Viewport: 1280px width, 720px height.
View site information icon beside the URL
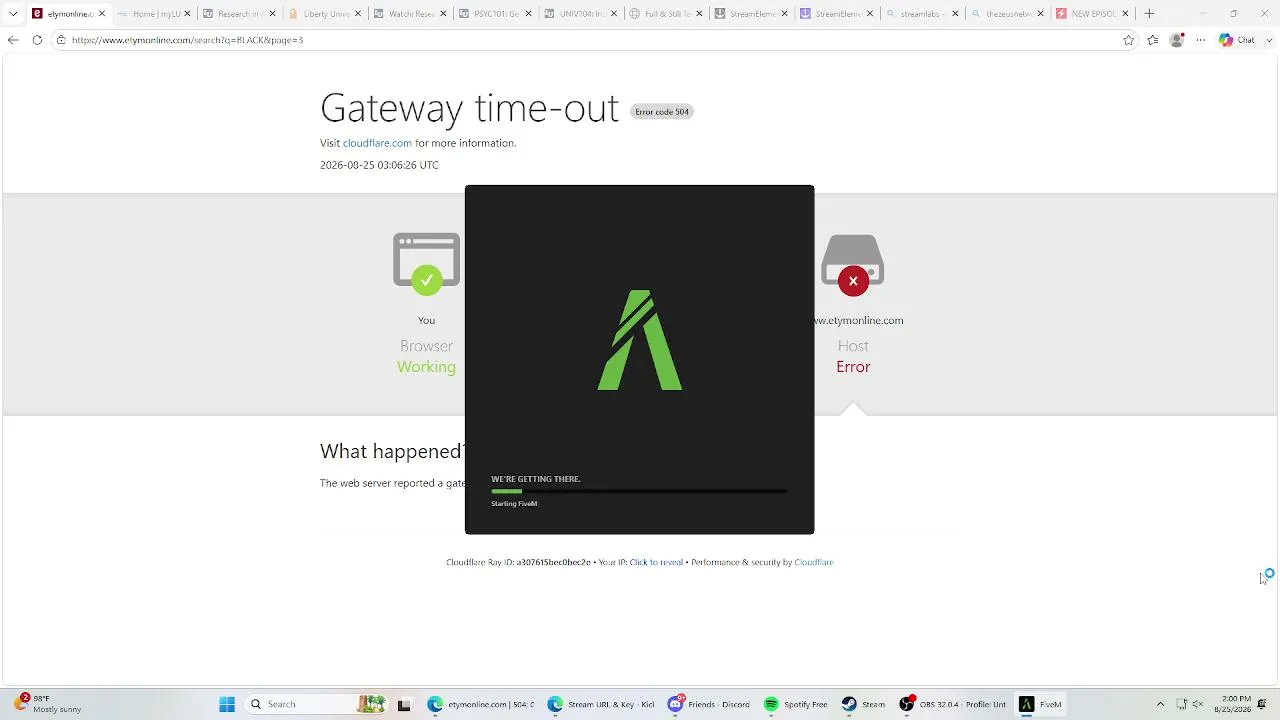pyautogui.click(x=61, y=40)
